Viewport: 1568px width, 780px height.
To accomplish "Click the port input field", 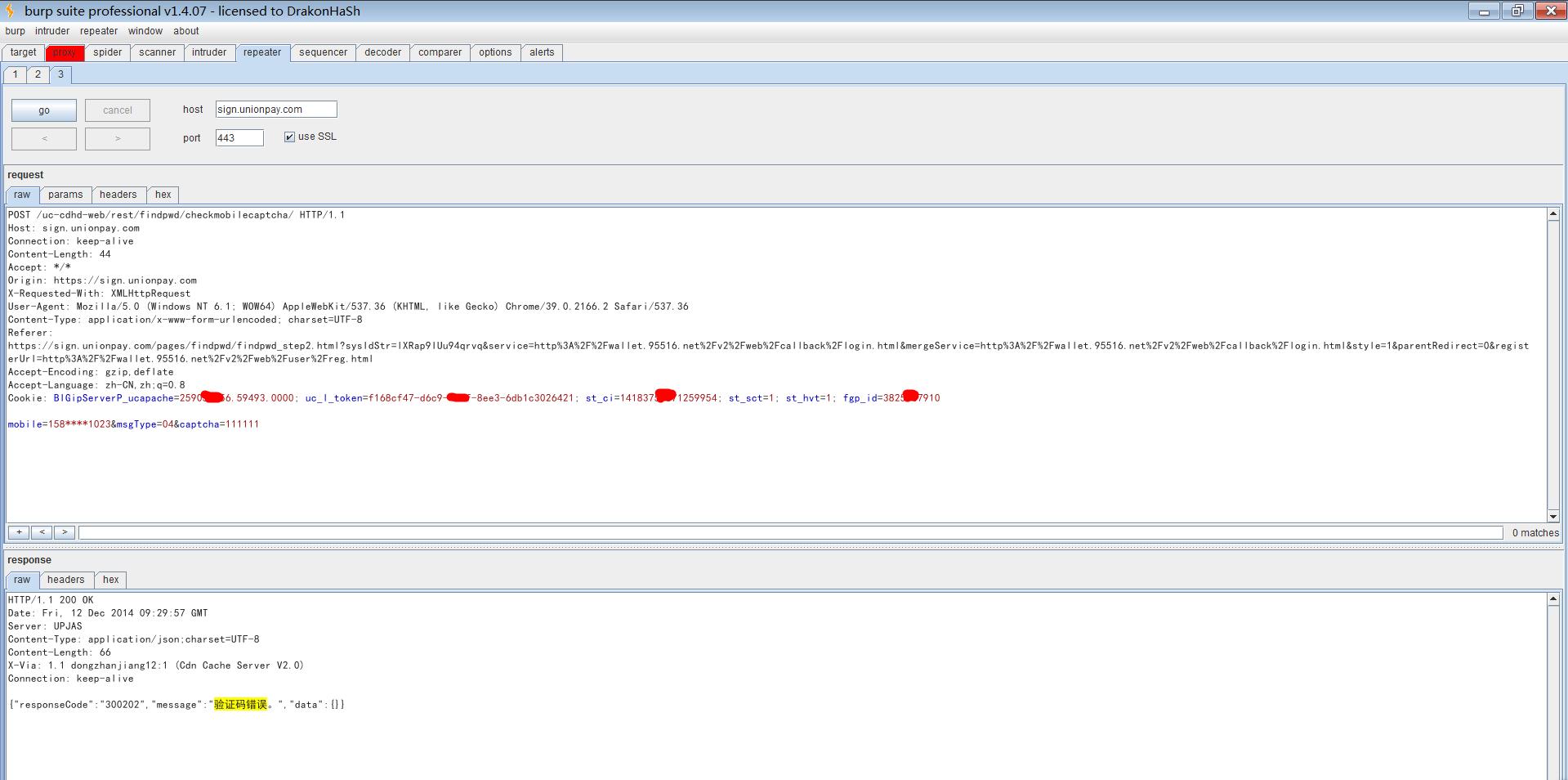I will [x=239, y=138].
